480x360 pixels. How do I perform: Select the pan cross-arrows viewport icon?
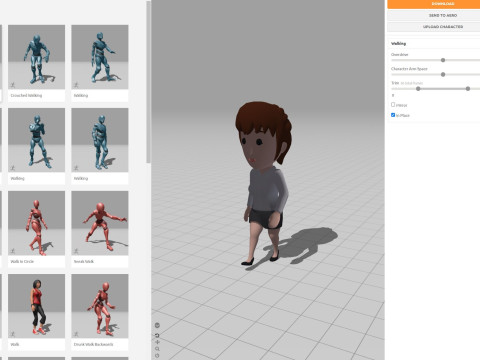[x=157, y=342]
